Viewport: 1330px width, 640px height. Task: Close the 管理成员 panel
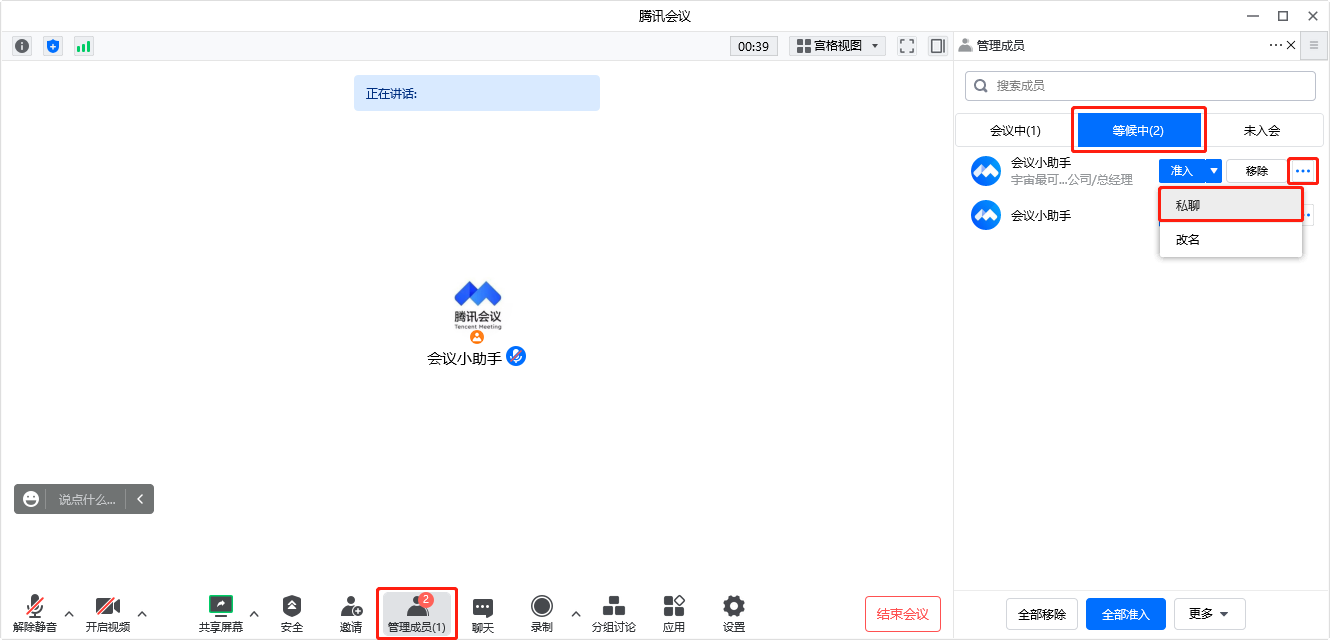tap(1291, 45)
